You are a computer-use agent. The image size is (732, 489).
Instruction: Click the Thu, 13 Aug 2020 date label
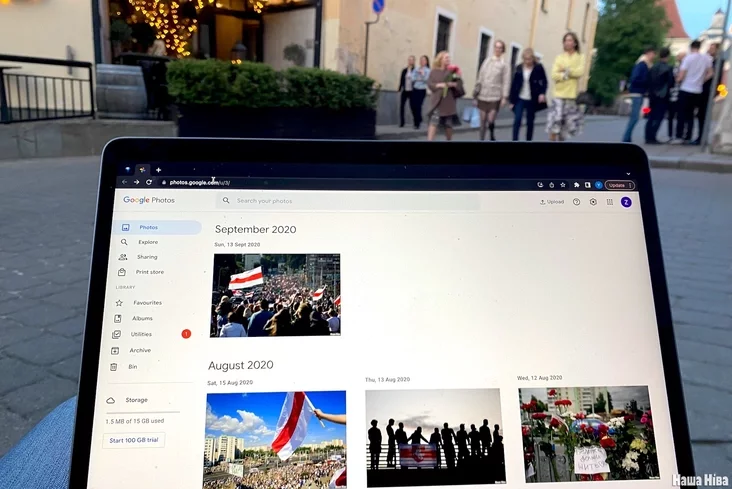(387, 380)
